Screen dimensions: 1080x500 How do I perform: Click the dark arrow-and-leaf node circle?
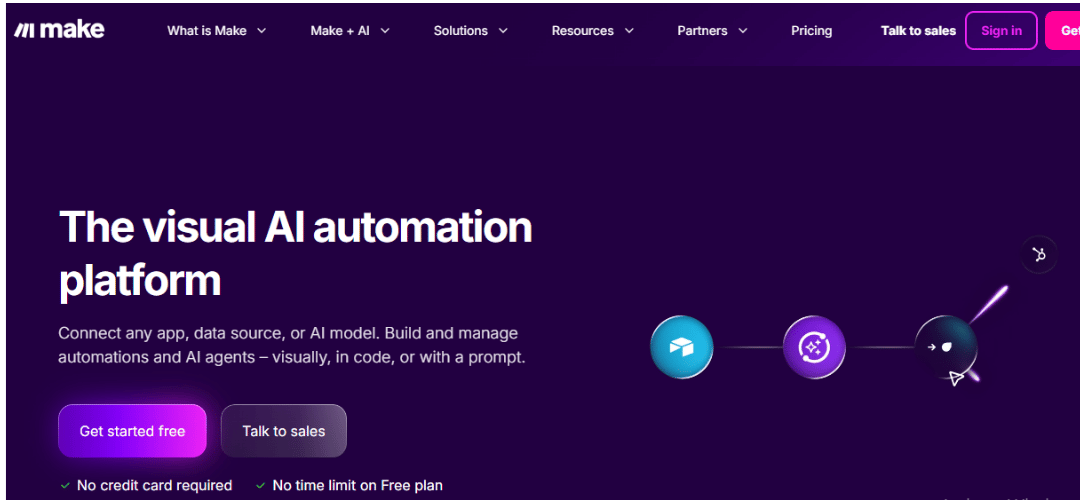pos(946,347)
